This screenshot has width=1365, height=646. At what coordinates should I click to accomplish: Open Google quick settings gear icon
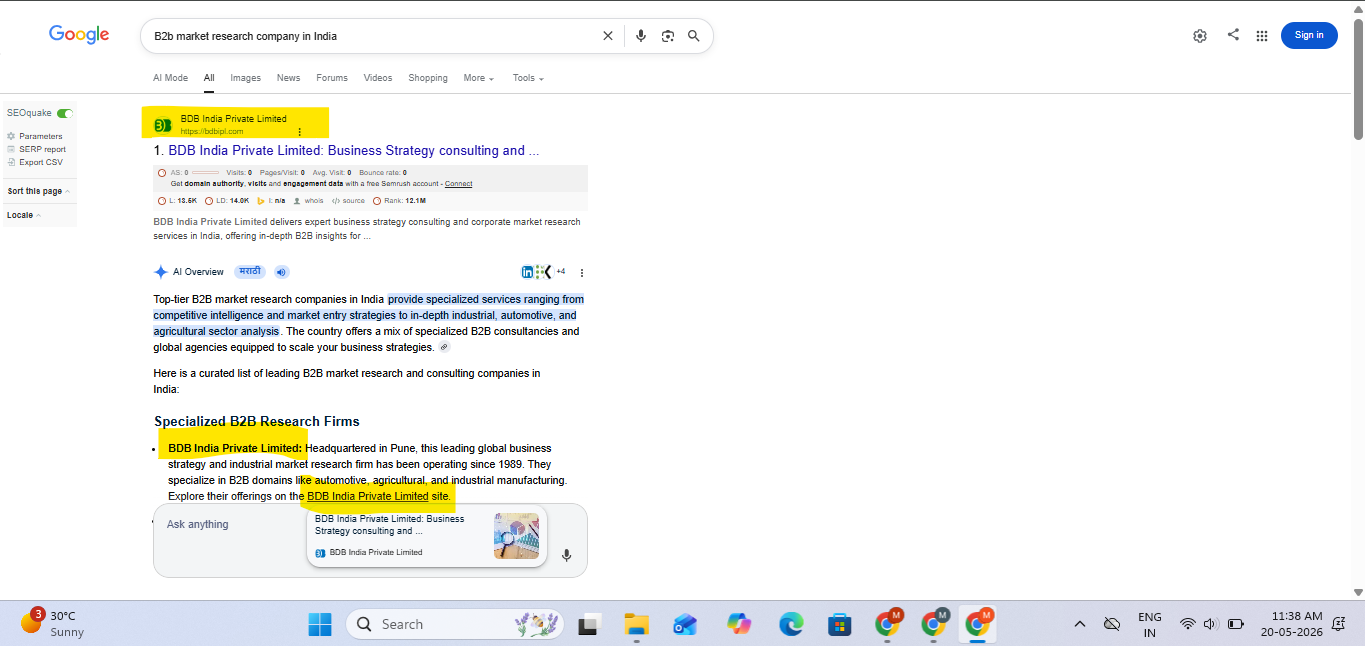click(1200, 36)
